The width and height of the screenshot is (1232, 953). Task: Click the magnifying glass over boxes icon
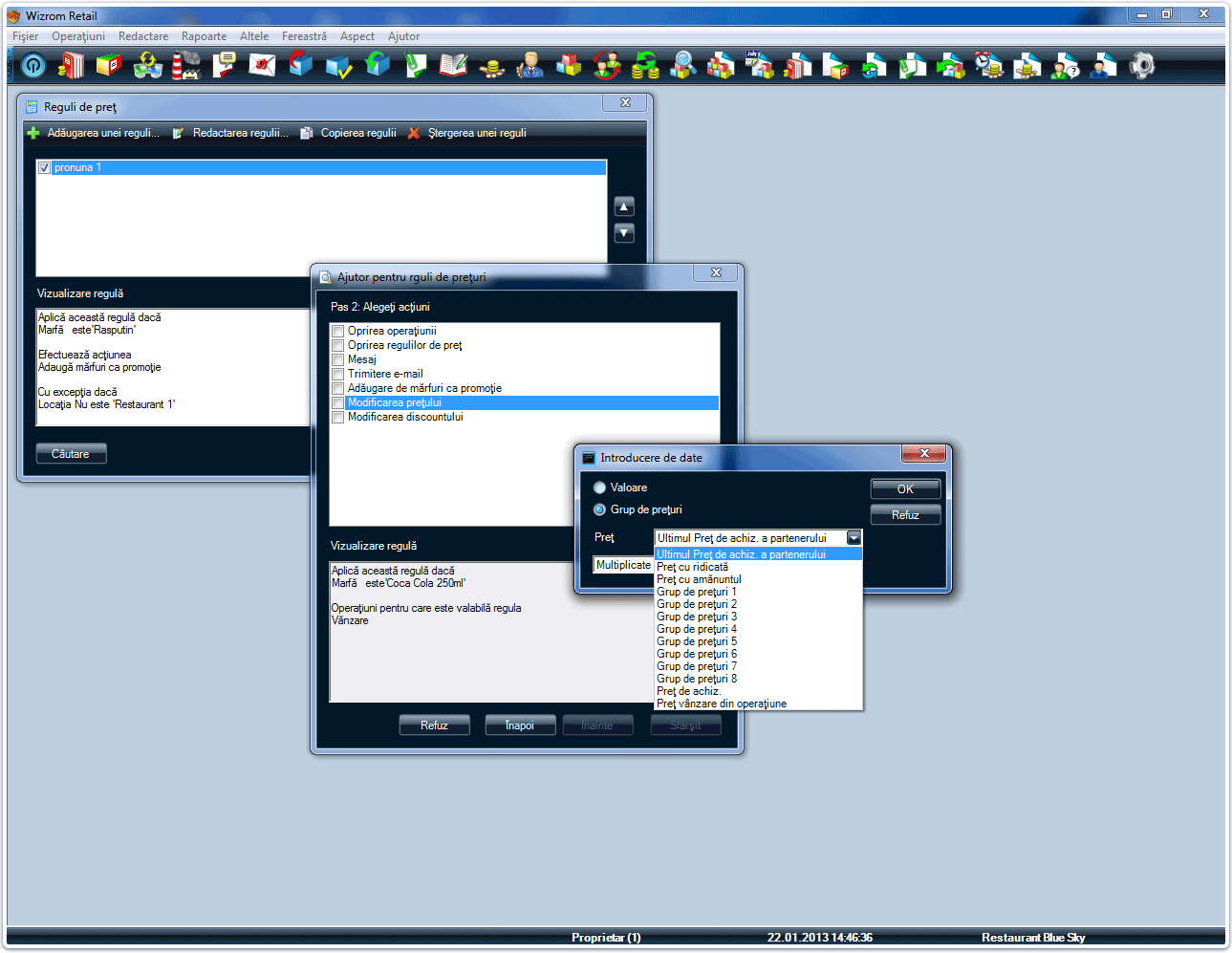(682, 65)
